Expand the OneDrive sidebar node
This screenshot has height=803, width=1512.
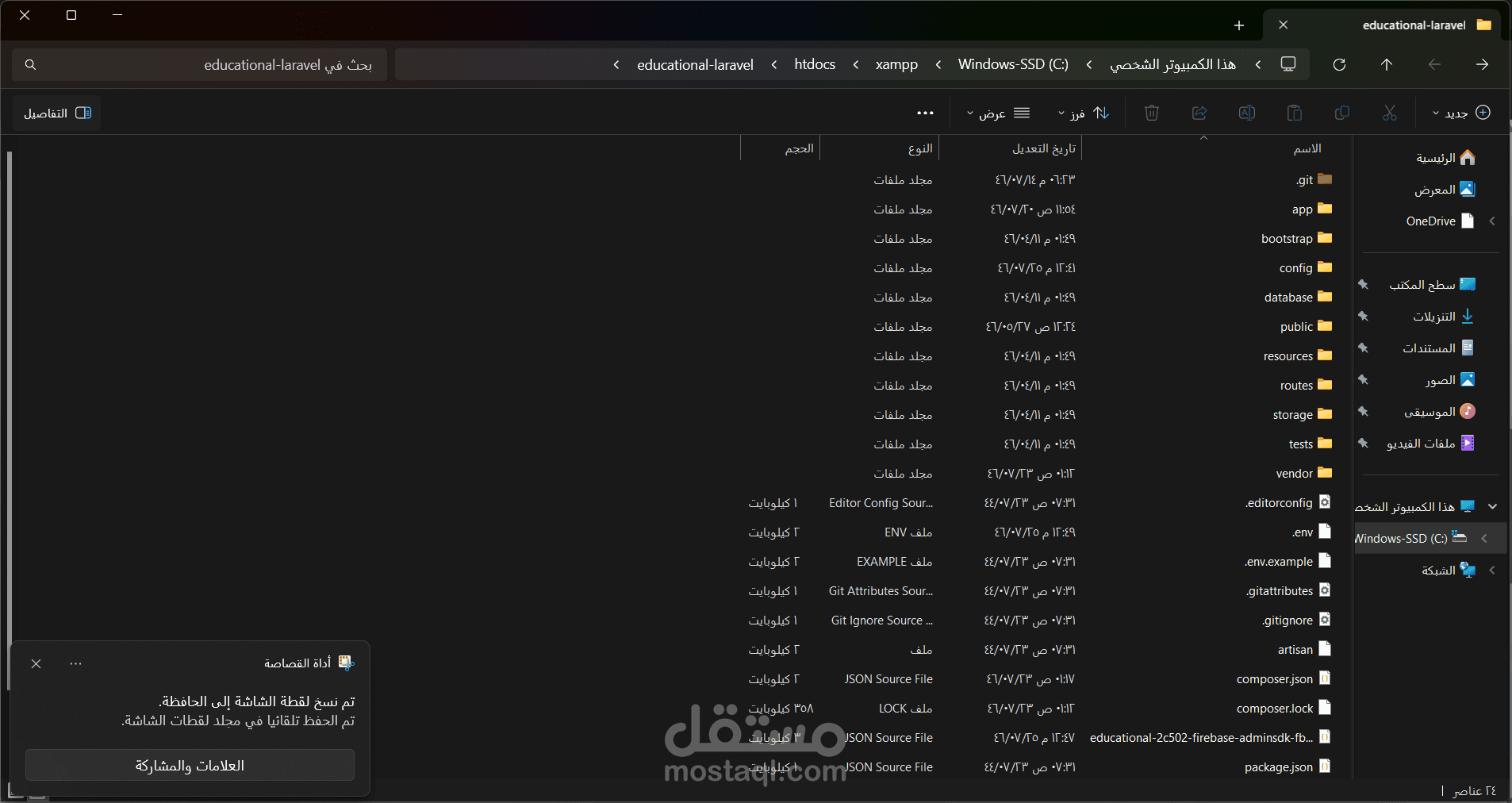point(1492,221)
